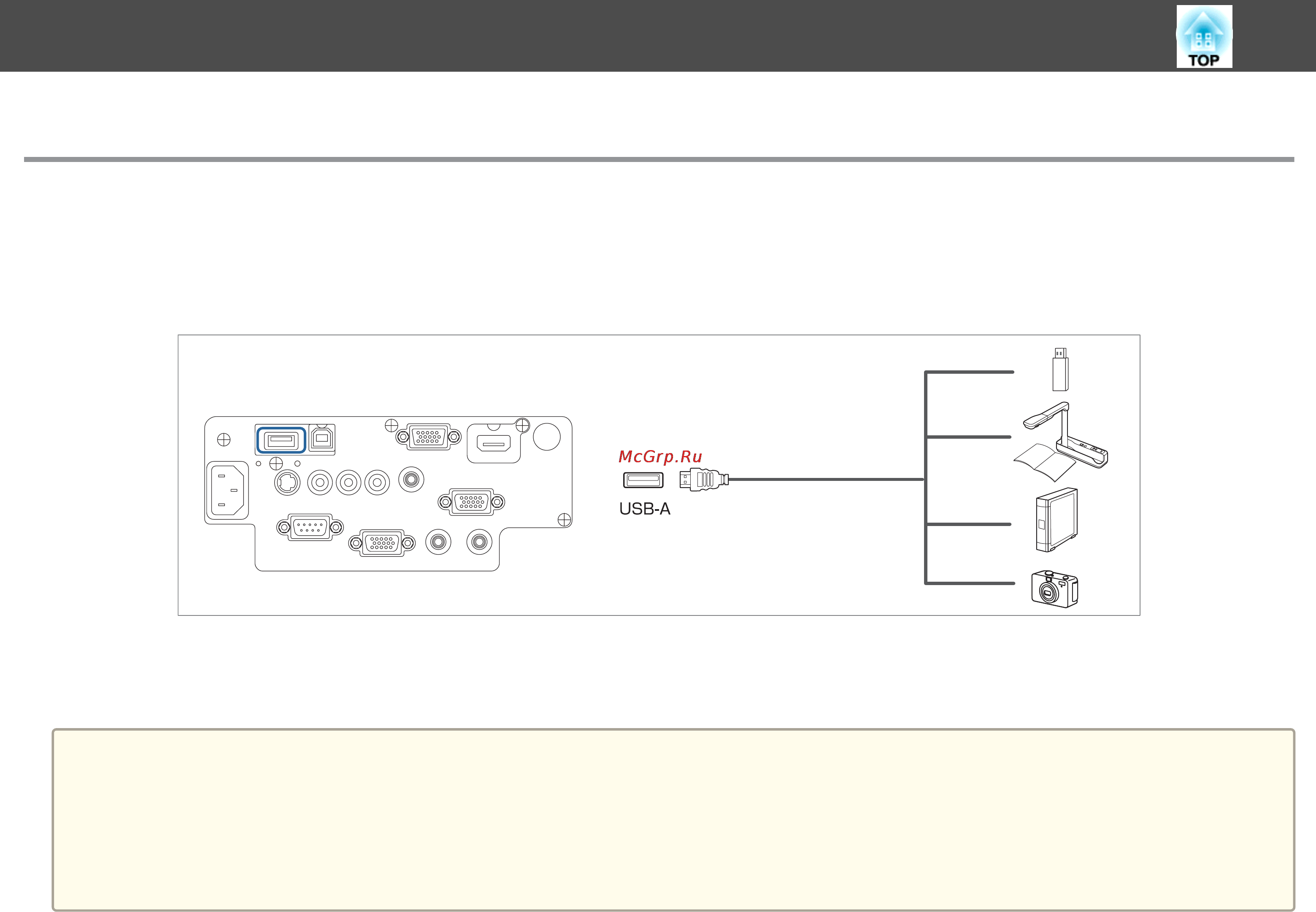Click the HDMI port on the projector panel

click(494, 443)
